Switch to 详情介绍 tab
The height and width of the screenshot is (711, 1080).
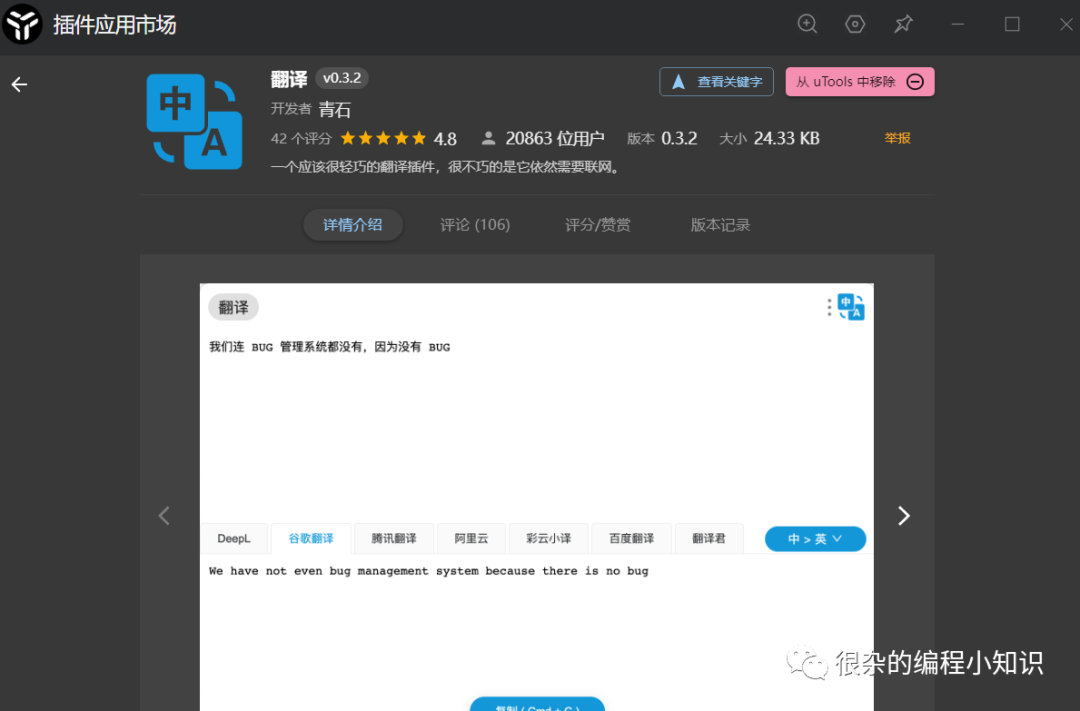tap(353, 225)
